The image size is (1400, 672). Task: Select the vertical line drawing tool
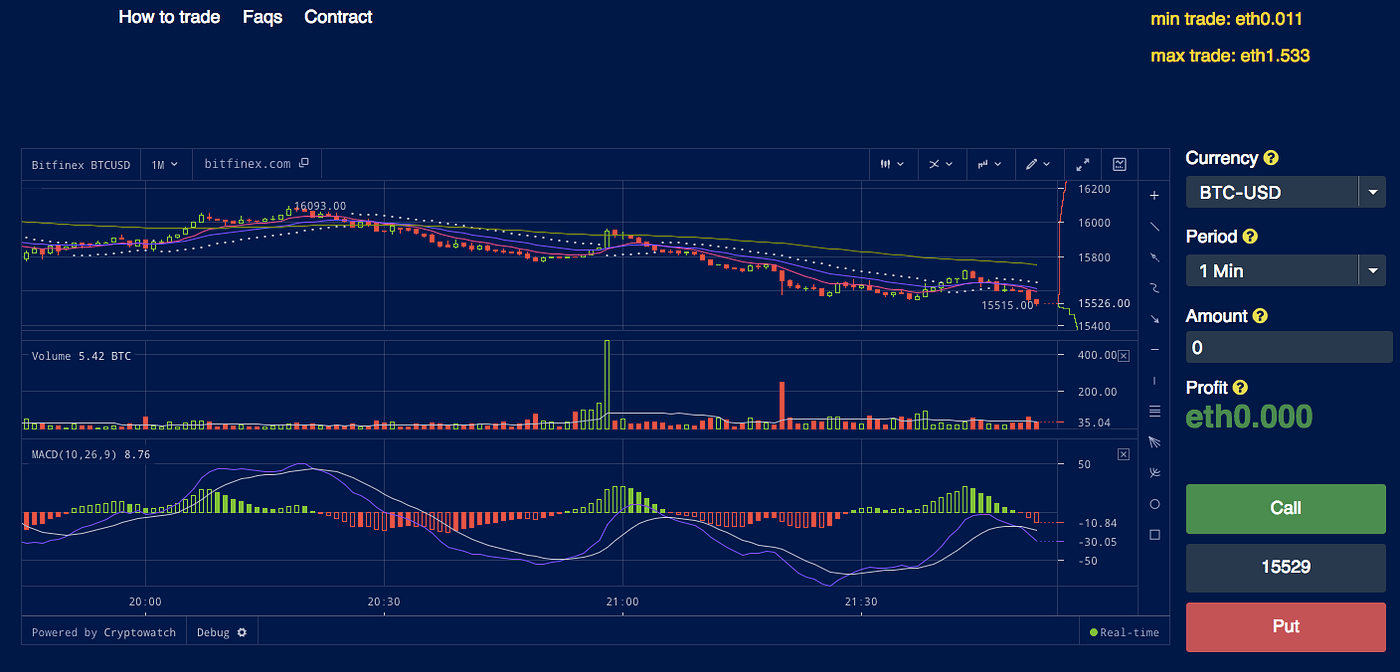pyautogui.click(x=1154, y=380)
